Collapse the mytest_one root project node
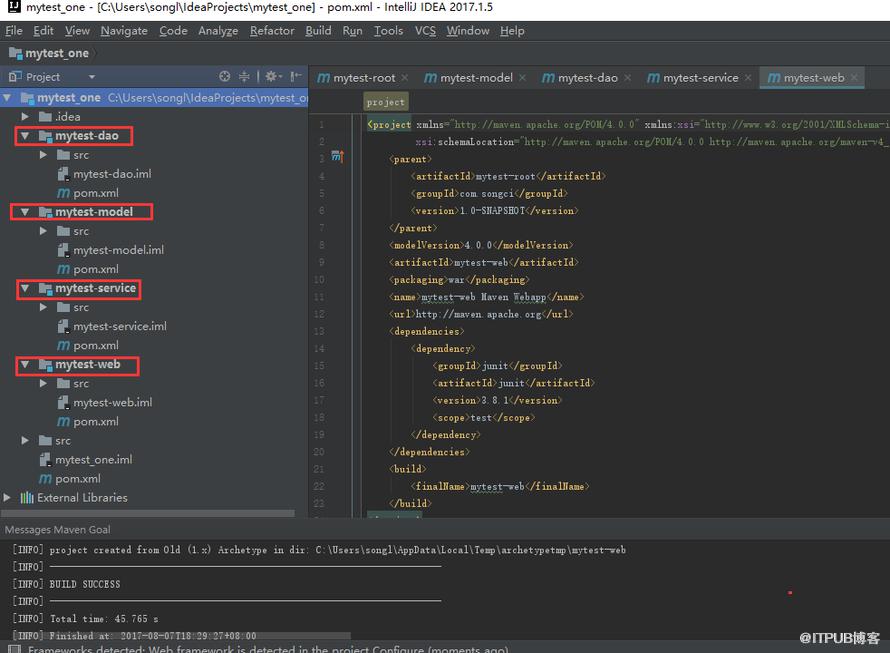The height and width of the screenshot is (653, 890). click(x=7, y=98)
